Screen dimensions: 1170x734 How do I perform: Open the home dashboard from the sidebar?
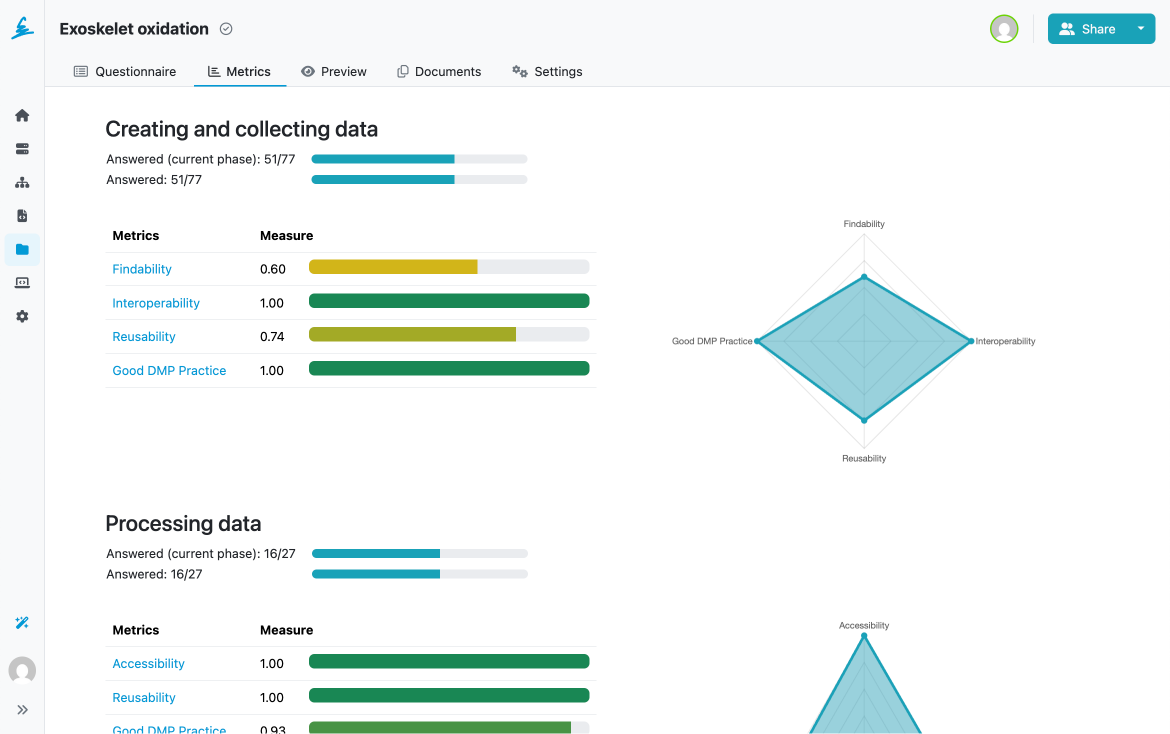pos(22,115)
